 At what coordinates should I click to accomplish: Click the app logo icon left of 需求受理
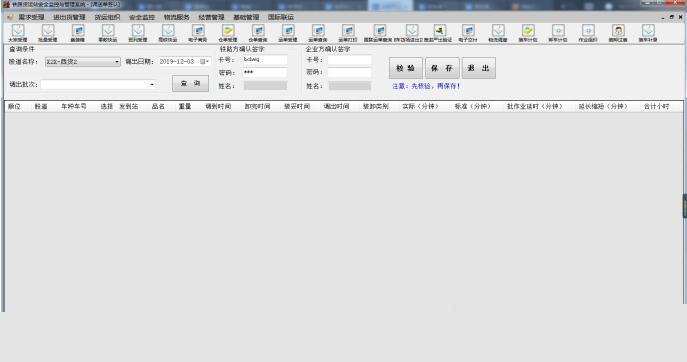[10, 17]
